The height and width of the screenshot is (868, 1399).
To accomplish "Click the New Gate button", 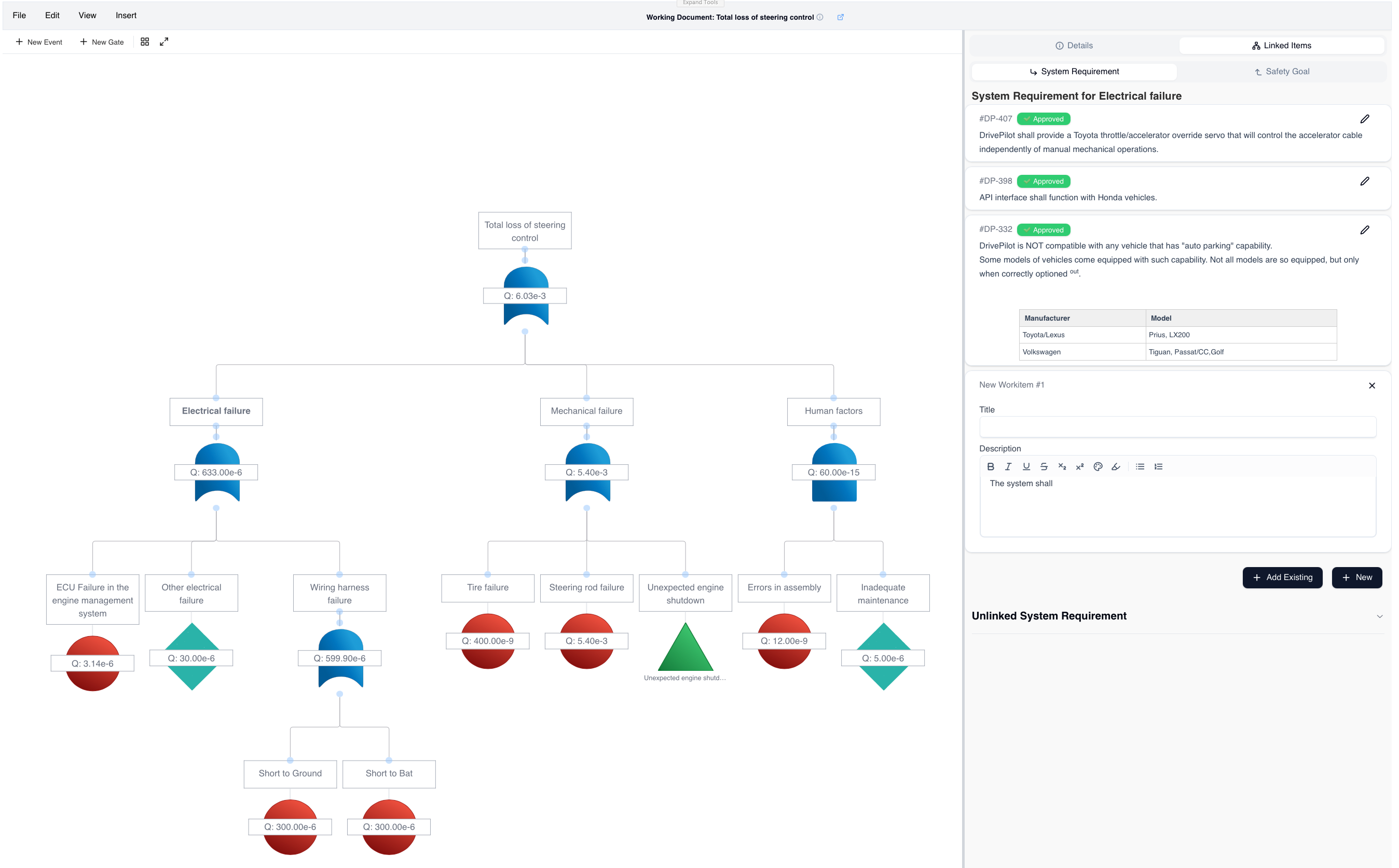I will [102, 42].
